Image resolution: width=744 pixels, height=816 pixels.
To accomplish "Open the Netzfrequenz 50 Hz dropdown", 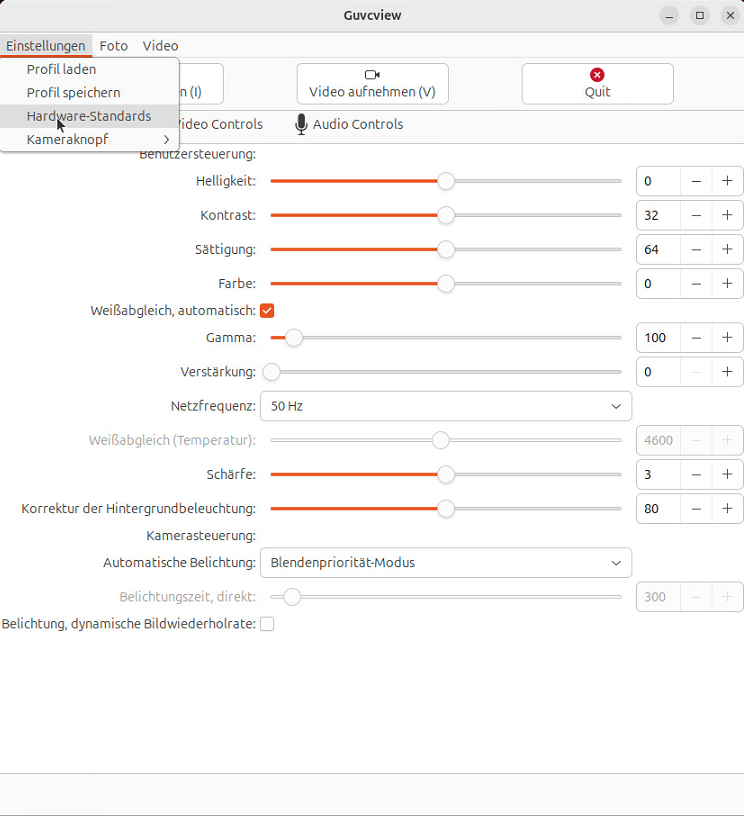I will pos(446,406).
